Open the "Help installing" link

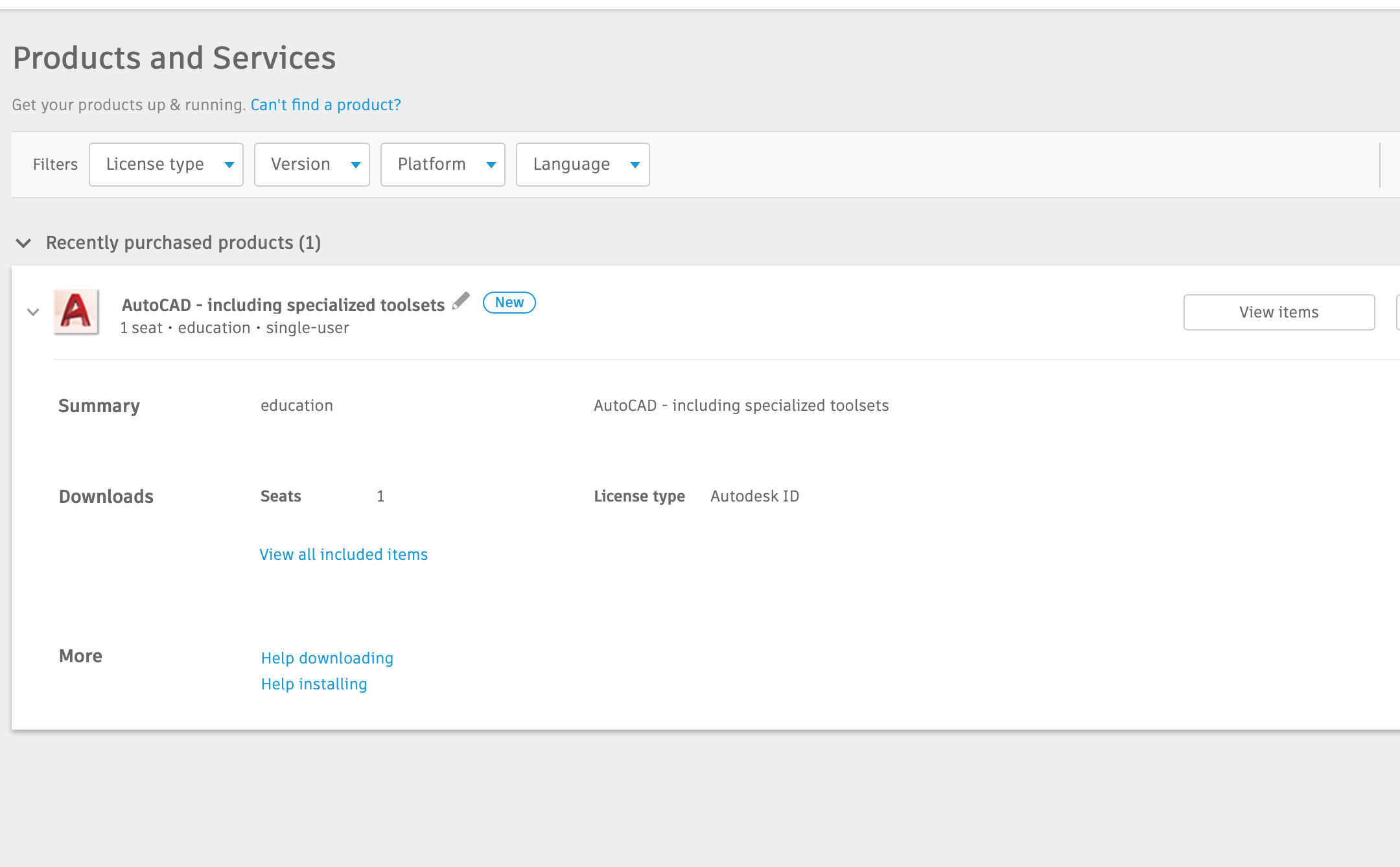coord(314,684)
